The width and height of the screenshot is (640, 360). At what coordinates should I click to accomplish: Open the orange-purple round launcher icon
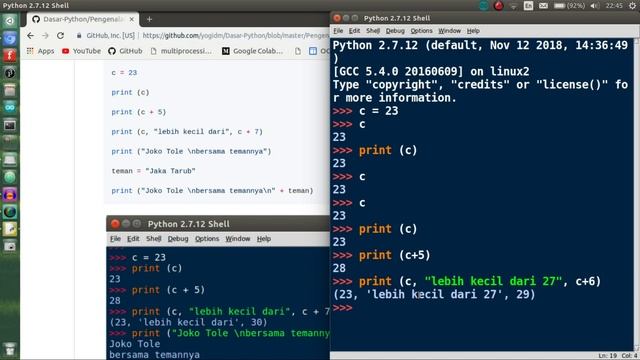click(x=10, y=195)
